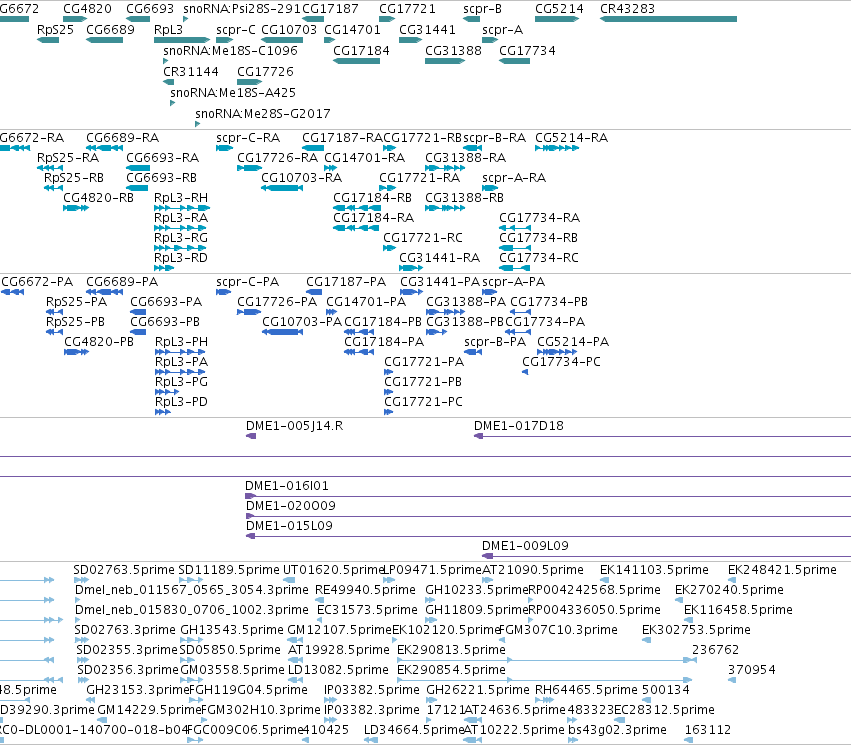This screenshot has height=745, width=851.
Task: Click protein RpL3-PD label
Action: point(181,402)
